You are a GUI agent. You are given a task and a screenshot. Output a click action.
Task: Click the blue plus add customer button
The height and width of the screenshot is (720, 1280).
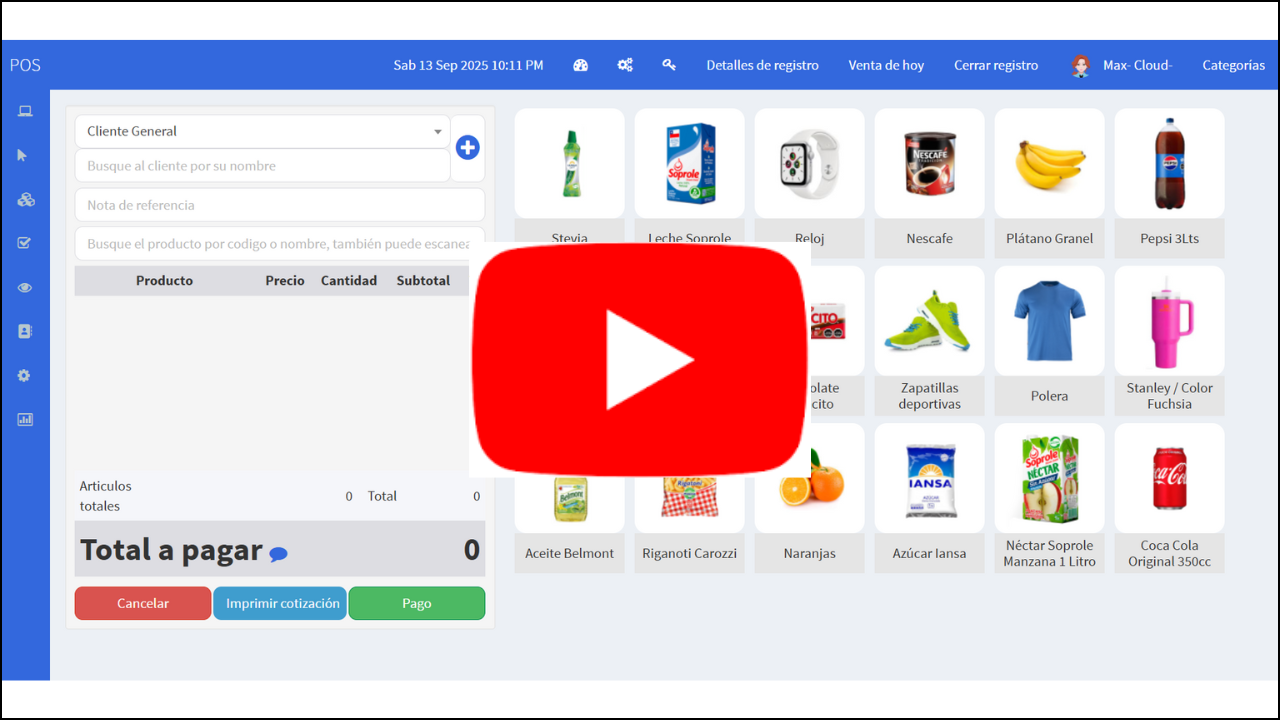[x=467, y=148]
